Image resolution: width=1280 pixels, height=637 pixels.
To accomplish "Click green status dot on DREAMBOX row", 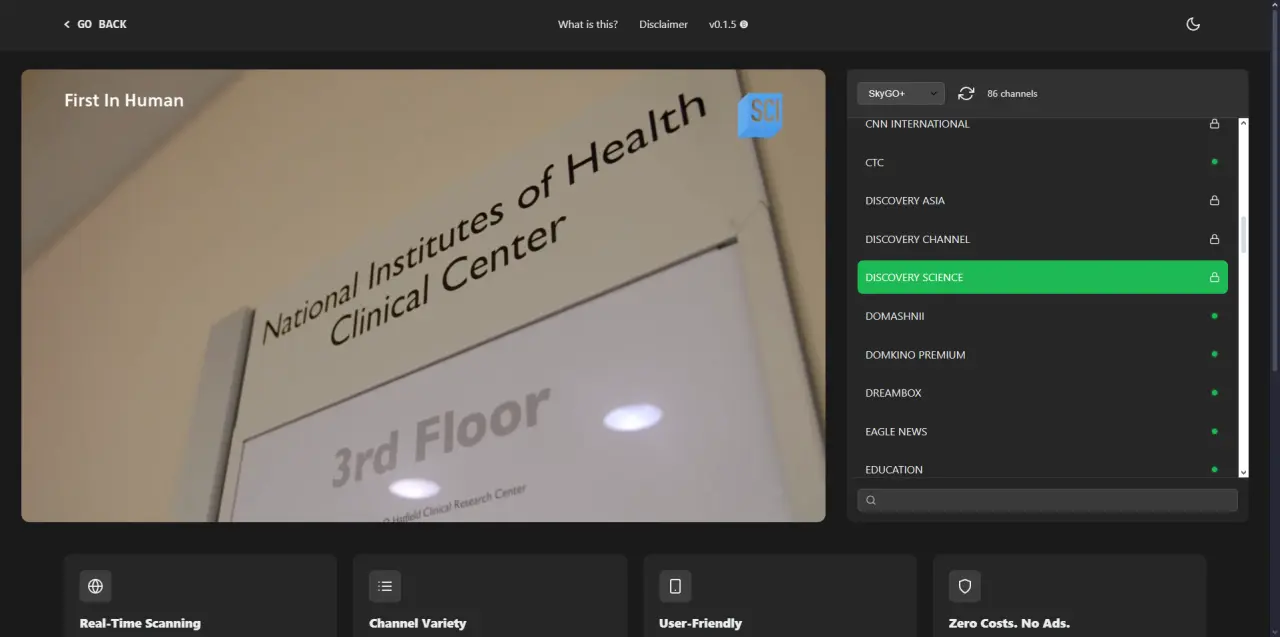I will [1214, 393].
